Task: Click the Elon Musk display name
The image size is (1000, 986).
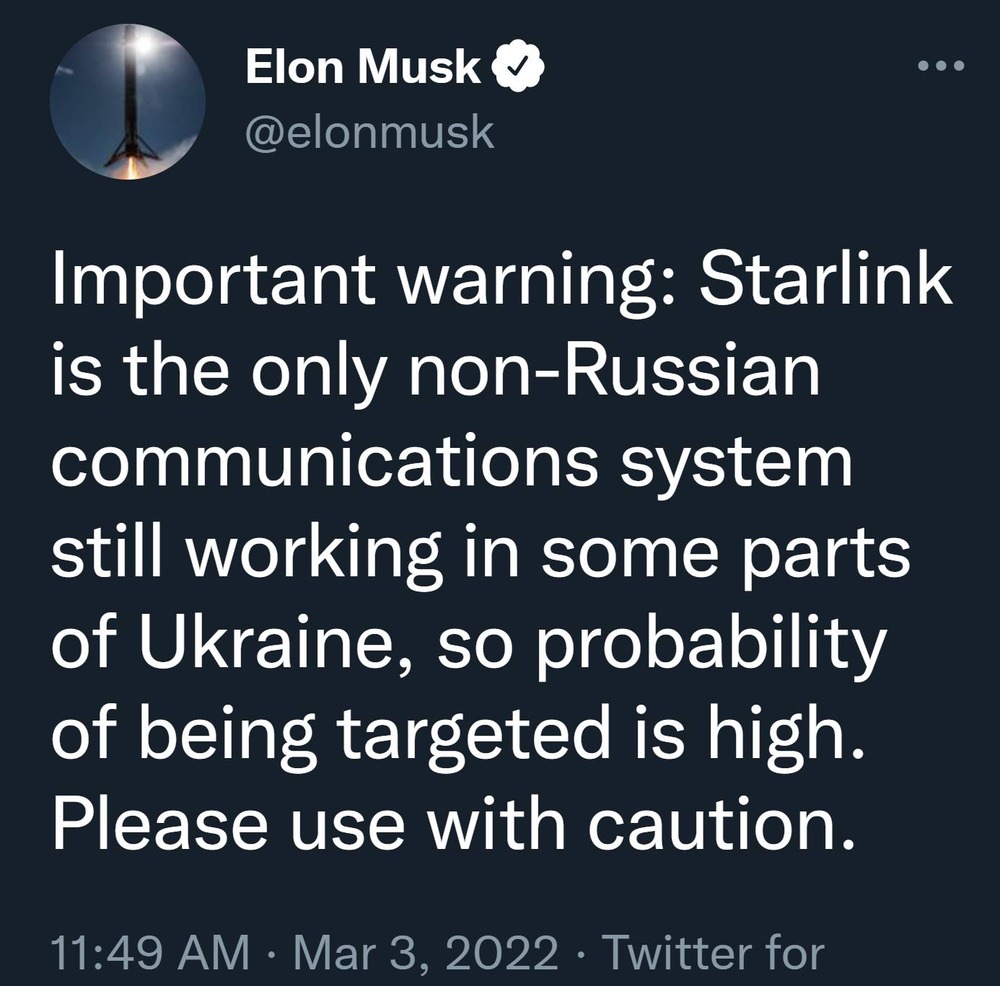Action: click(363, 66)
